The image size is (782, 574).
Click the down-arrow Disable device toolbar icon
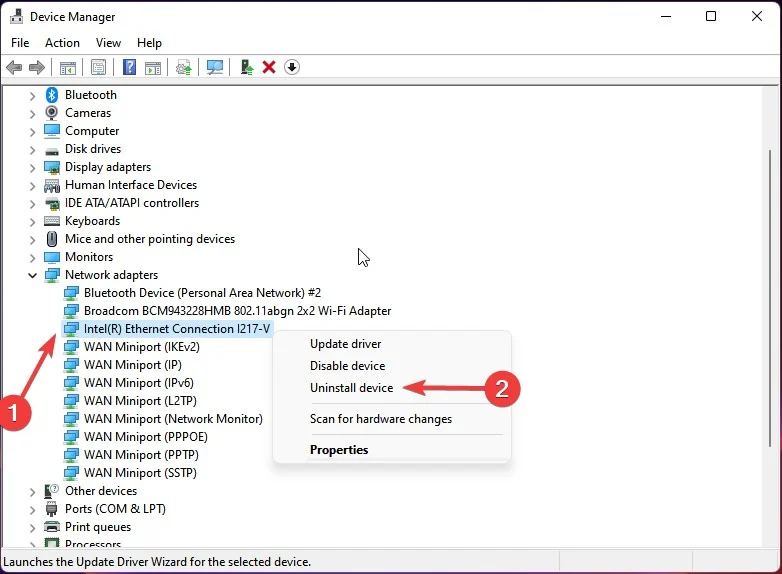tap(292, 67)
